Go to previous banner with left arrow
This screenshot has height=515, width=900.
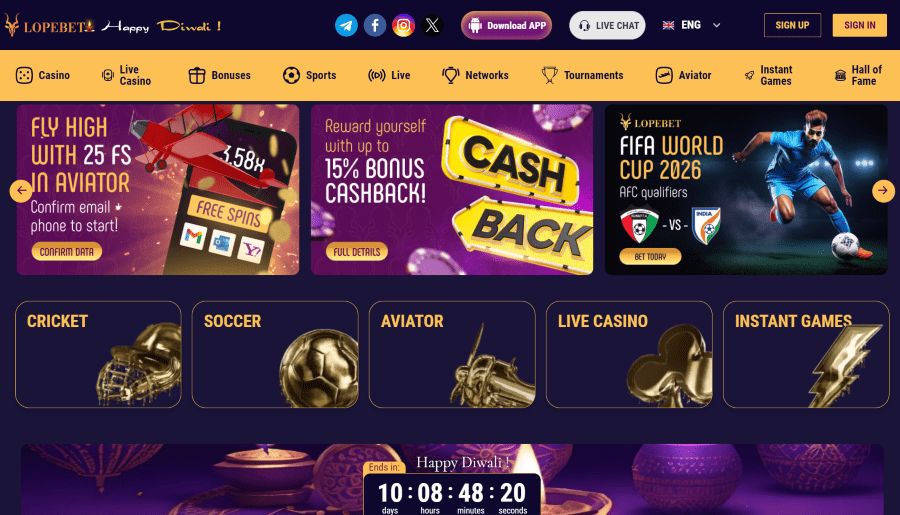(21, 191)
